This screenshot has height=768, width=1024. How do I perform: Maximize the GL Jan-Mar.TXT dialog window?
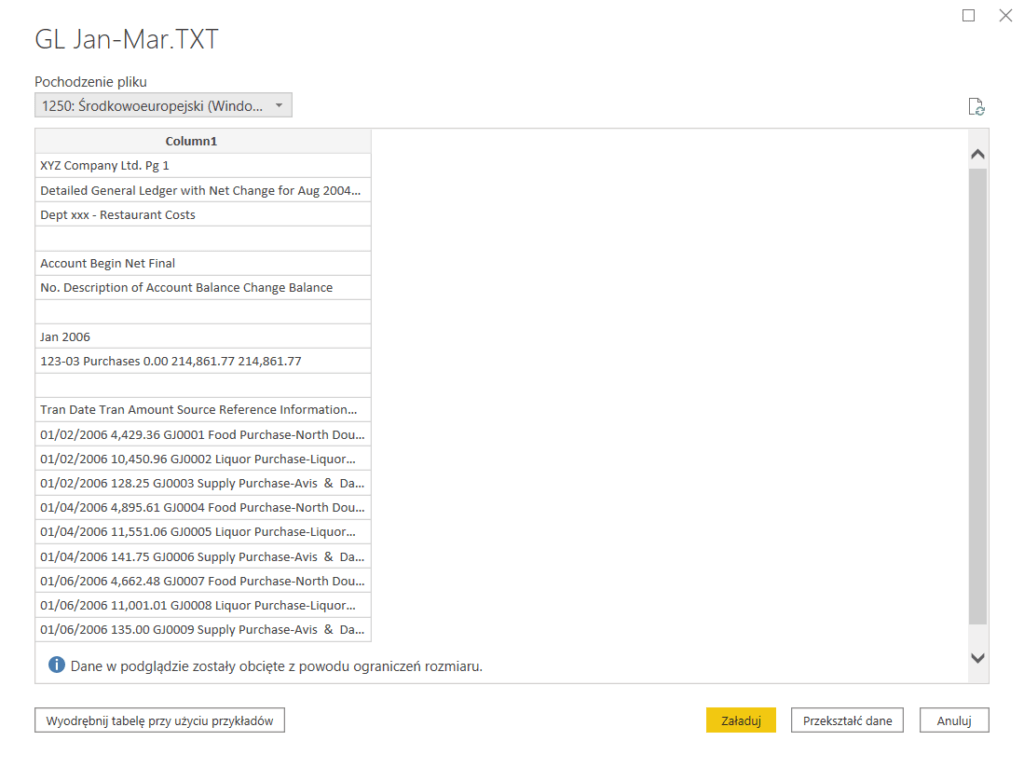click(968, 16)
